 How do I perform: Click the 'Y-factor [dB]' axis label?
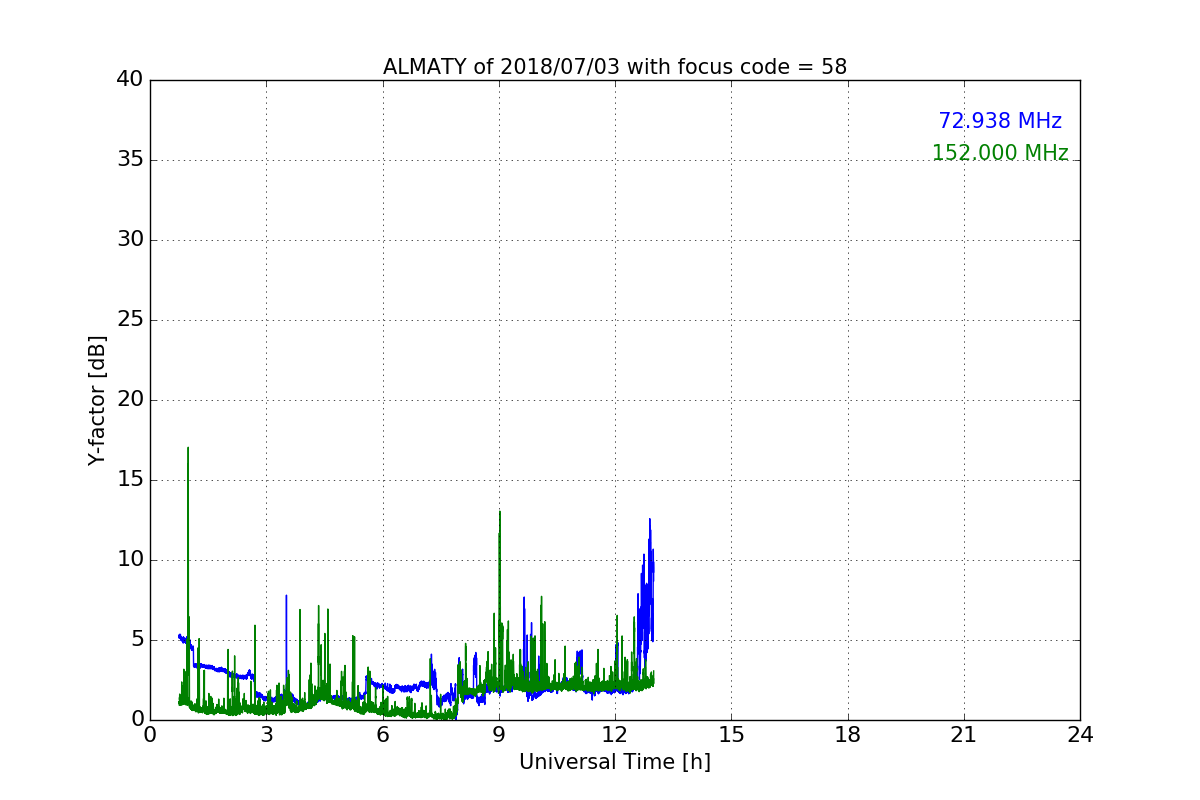tap(97, 400)
